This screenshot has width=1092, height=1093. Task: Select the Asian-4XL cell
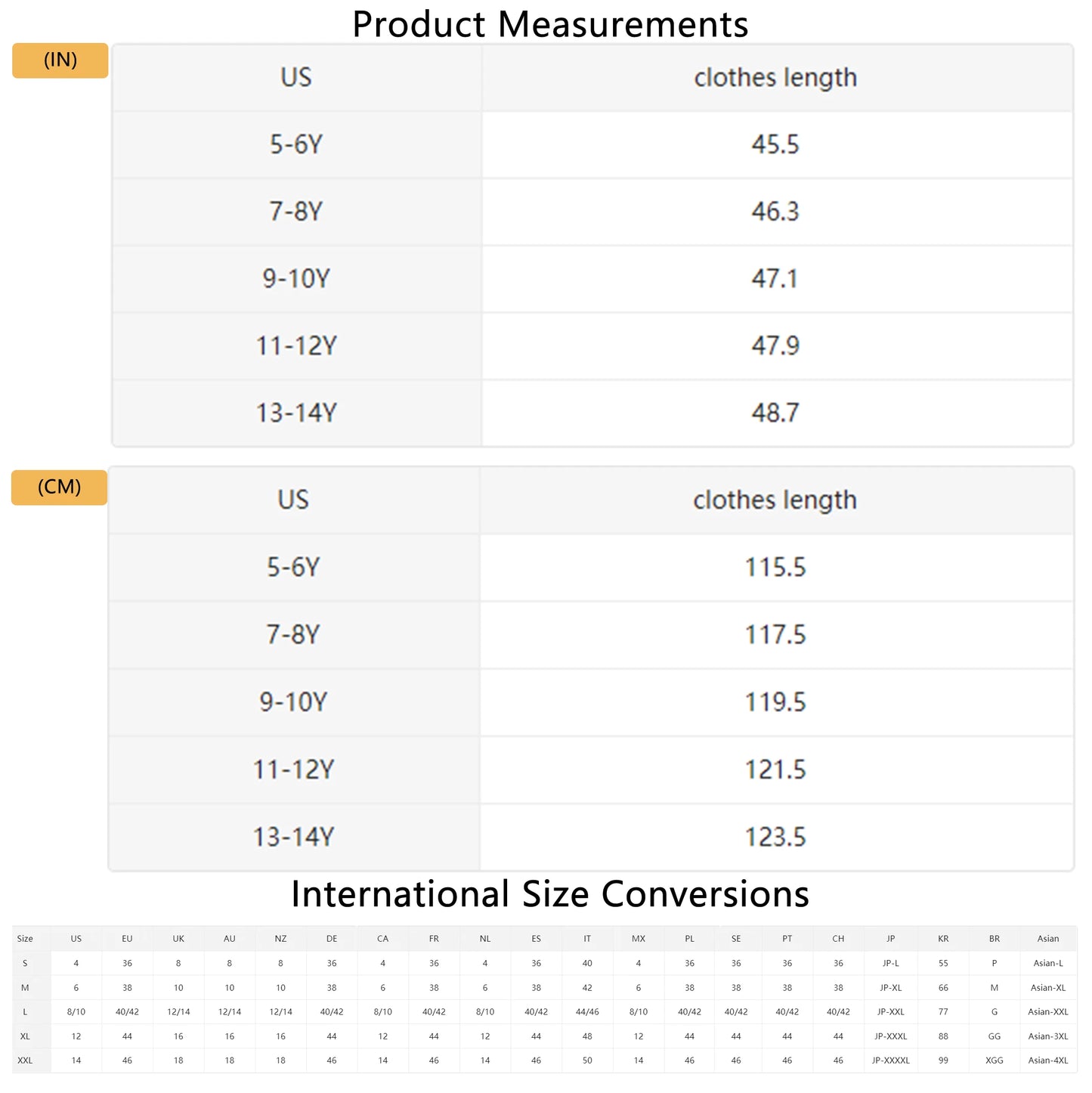pos(1048,1060)
